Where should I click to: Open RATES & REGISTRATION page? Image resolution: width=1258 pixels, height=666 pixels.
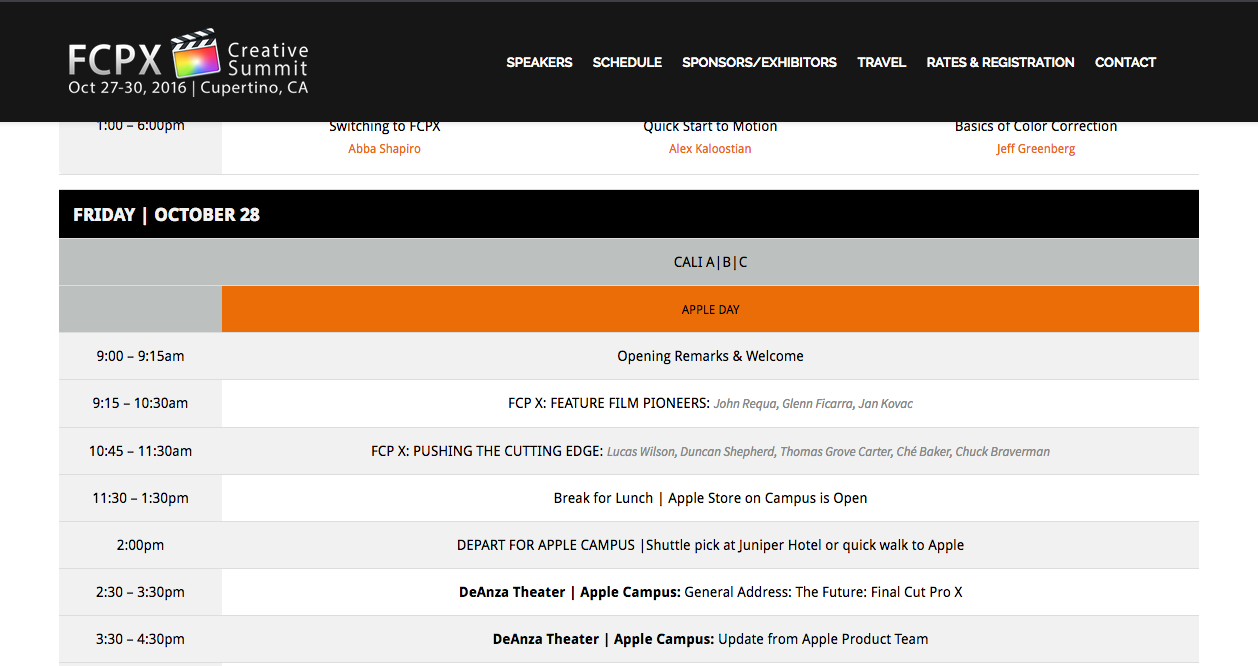point(1000,62)
